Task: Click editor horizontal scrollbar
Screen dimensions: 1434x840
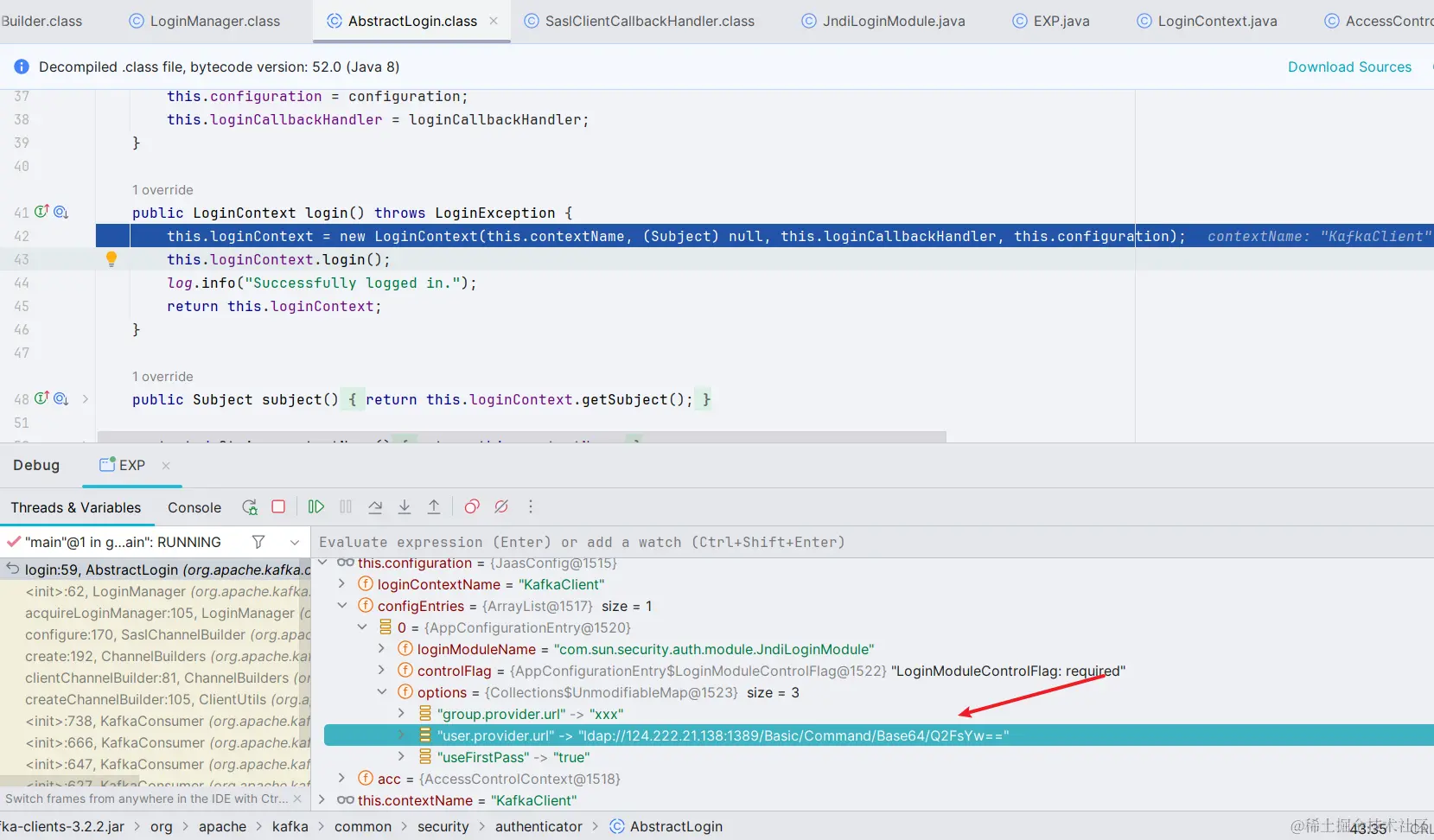Action: click(522, 436)
